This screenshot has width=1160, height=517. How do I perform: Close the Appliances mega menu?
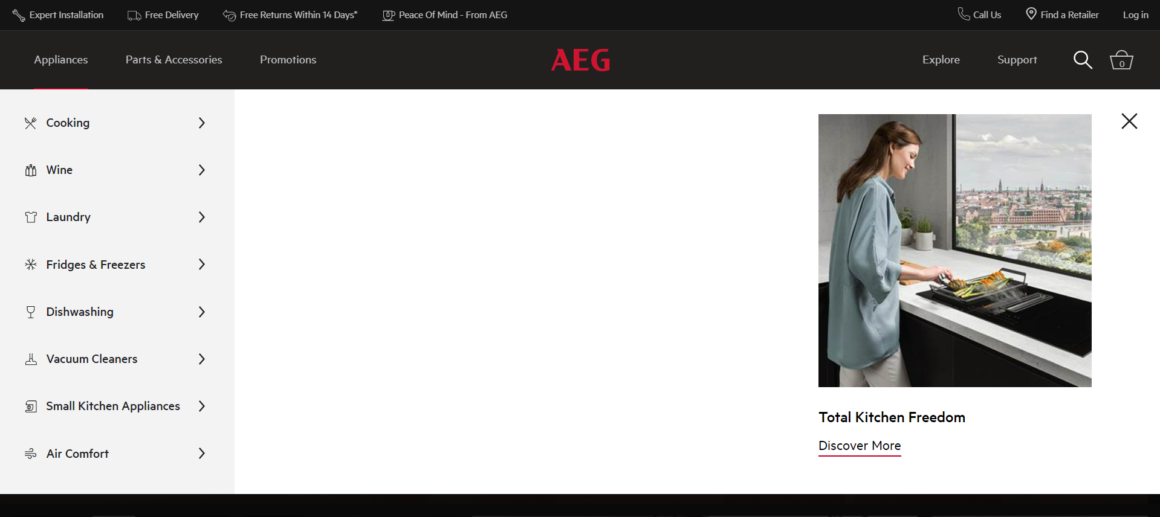[x=1129, y=121]
